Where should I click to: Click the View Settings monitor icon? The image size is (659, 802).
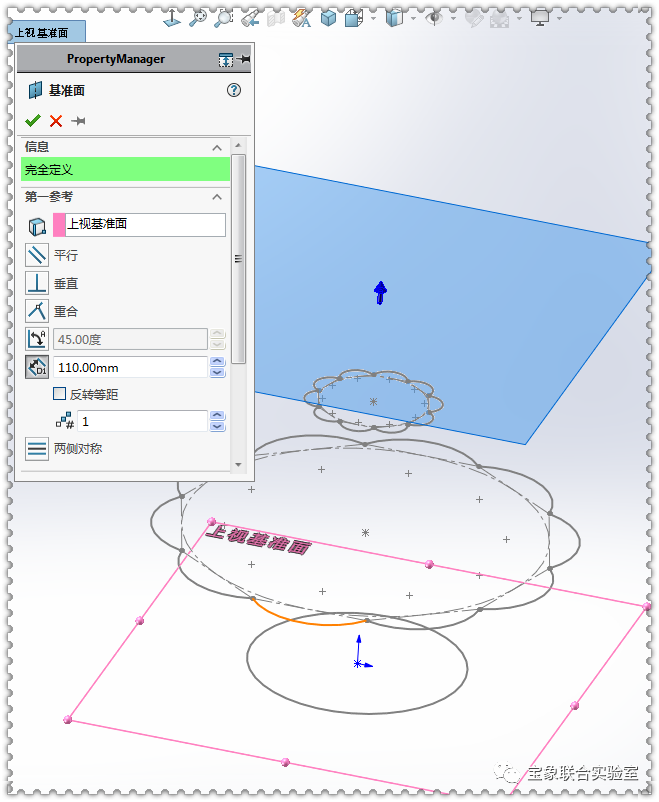[540, 18]
